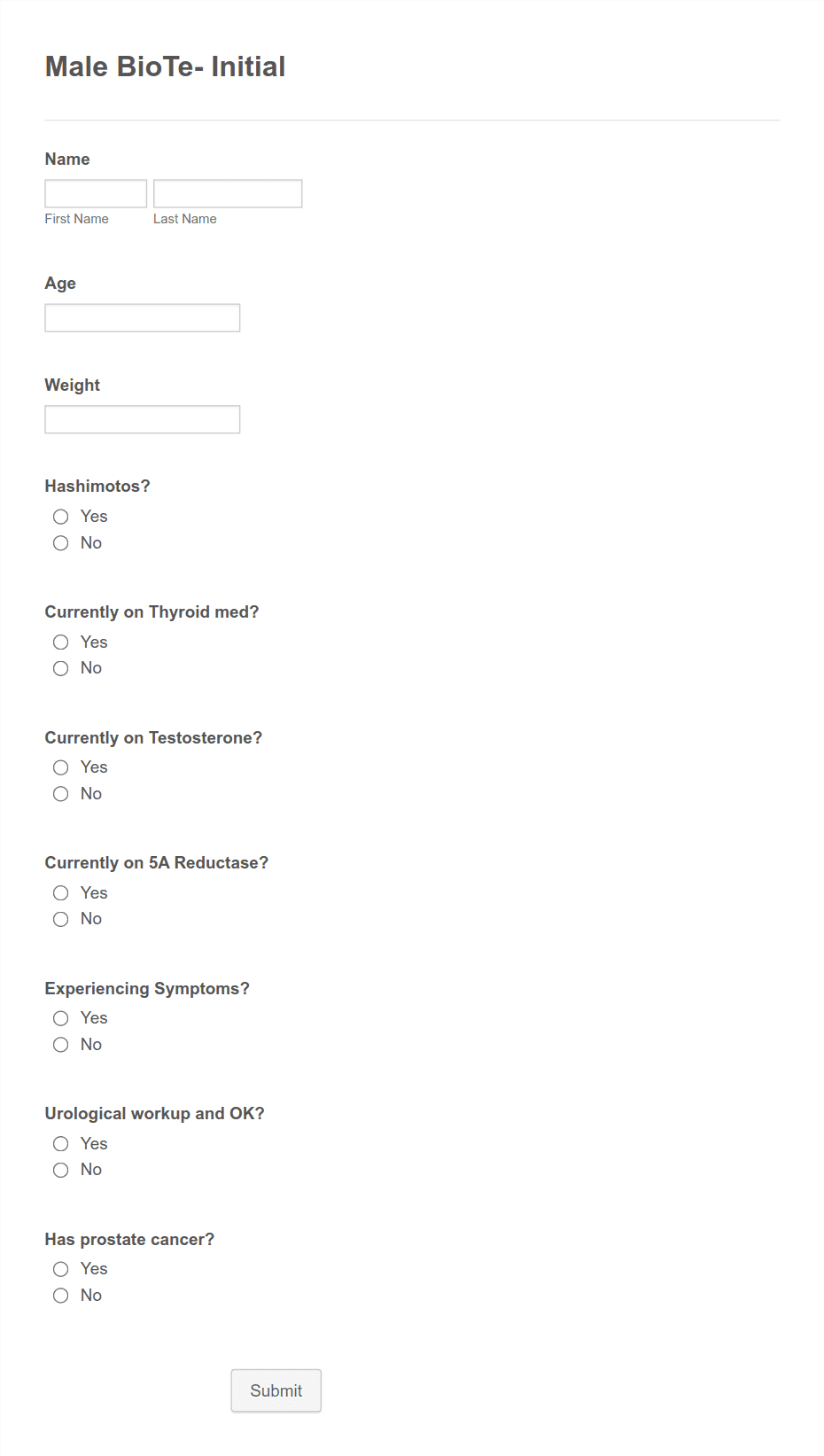Select No for Currently on Testosterone
824x1456 pixels.
(60, 794)
